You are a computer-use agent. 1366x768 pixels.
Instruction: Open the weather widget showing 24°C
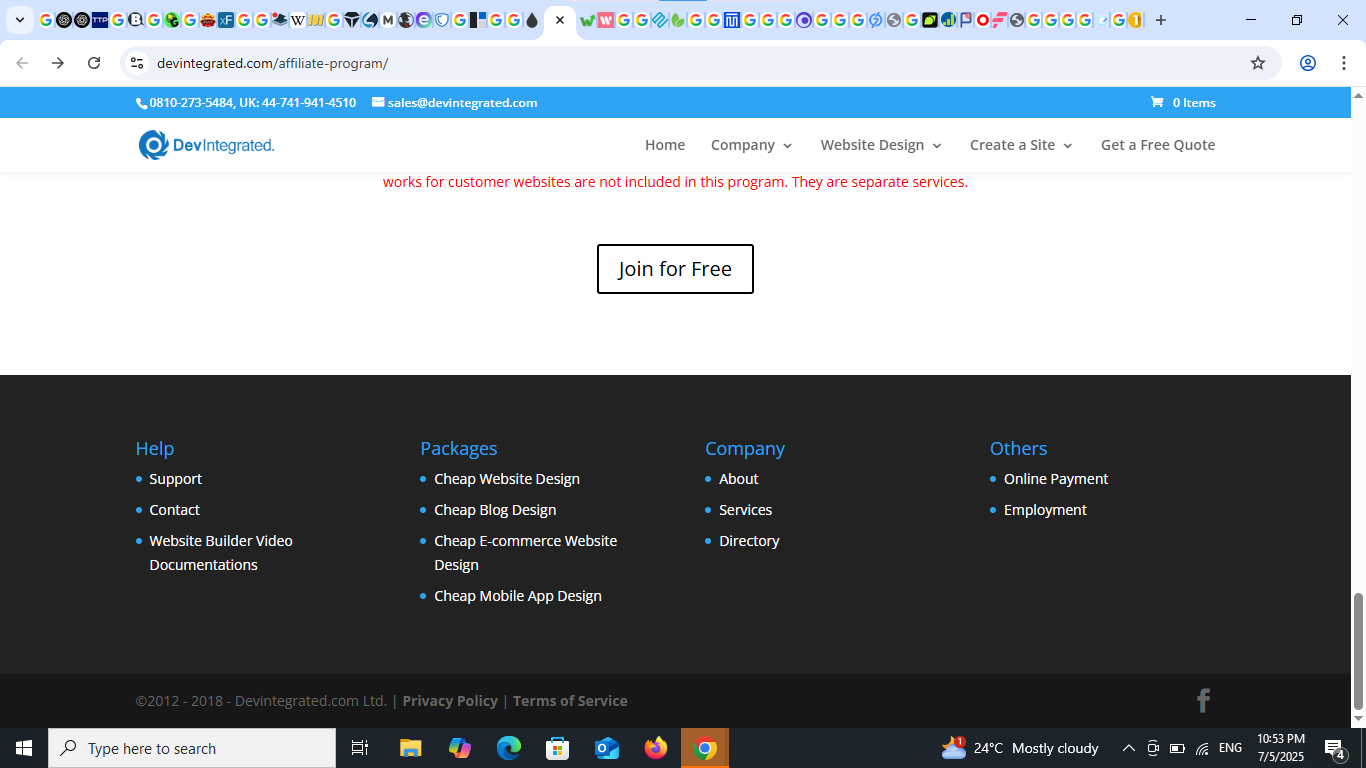(x=1020, y=748)
